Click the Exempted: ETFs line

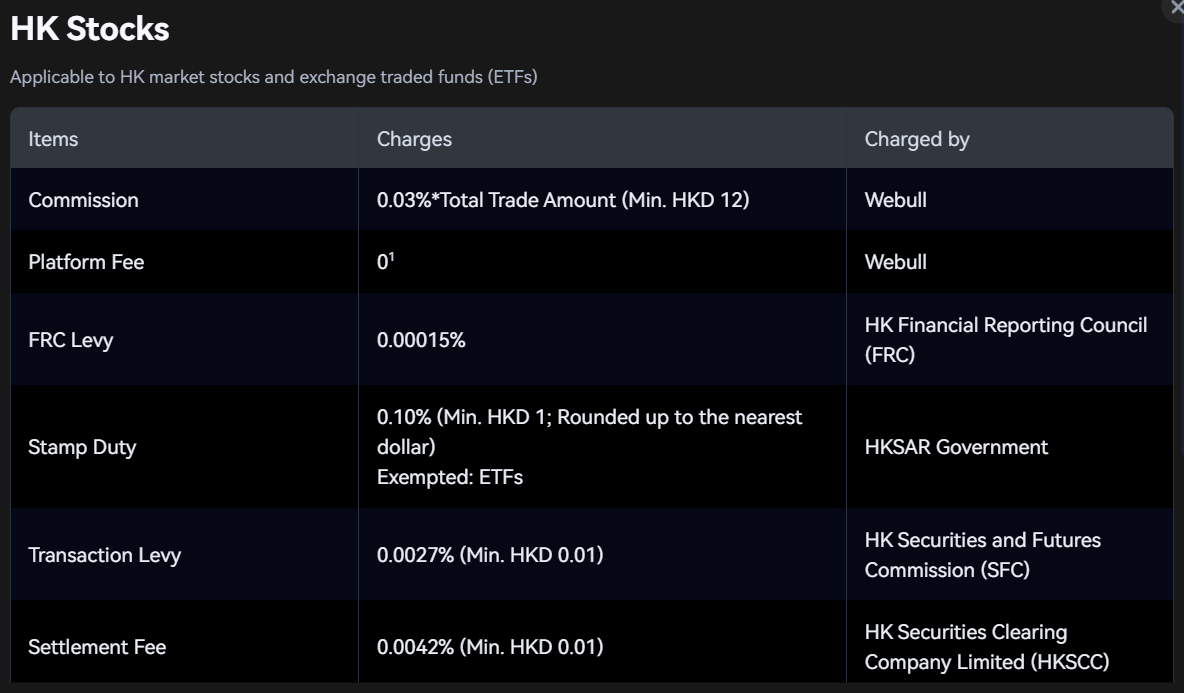[x=450, y=477]
